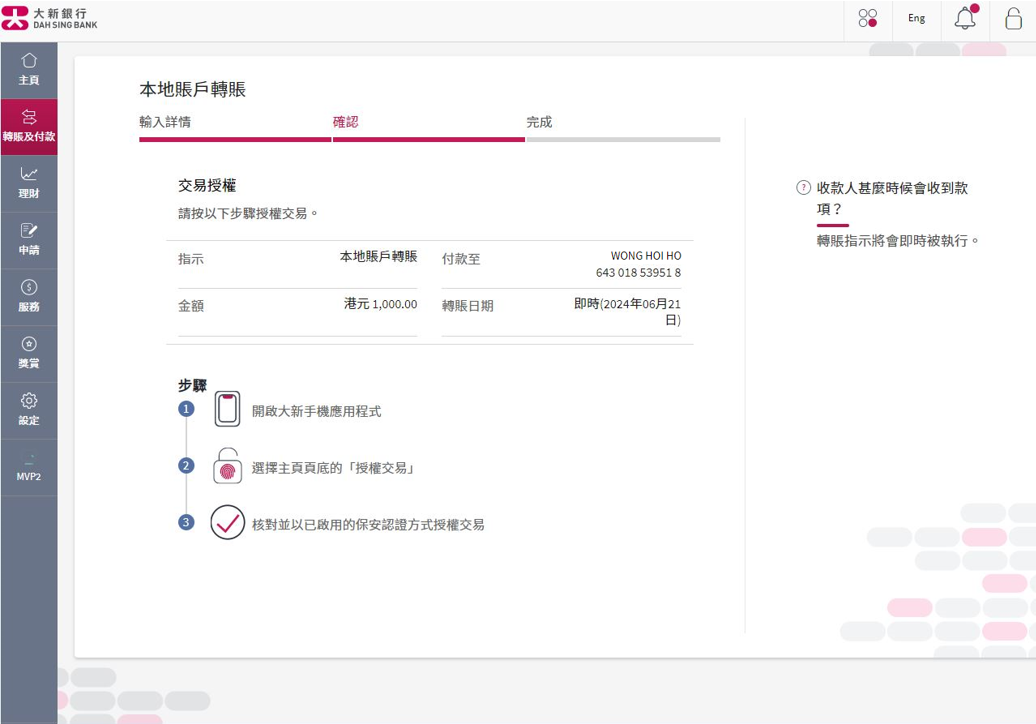Click the text 轉賬指示將會即時被執行
This screenshot has height=724, width=1036.
[x=898, y=241]
